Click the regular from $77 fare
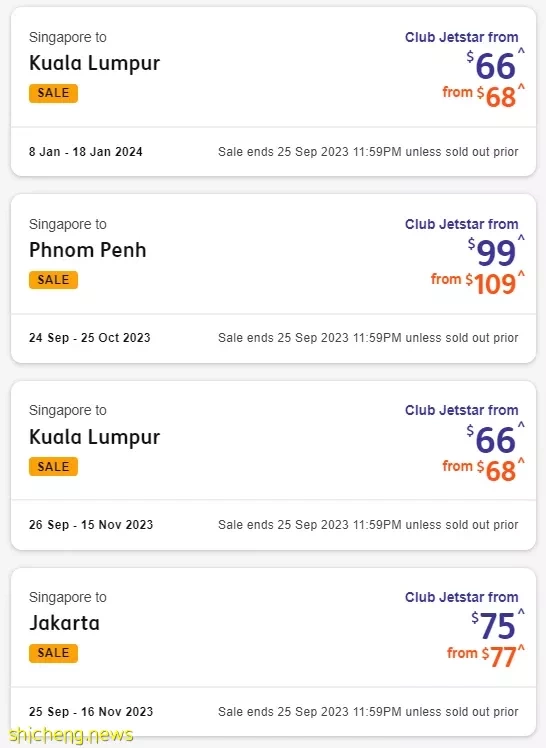546x748 pixels. 482,656
